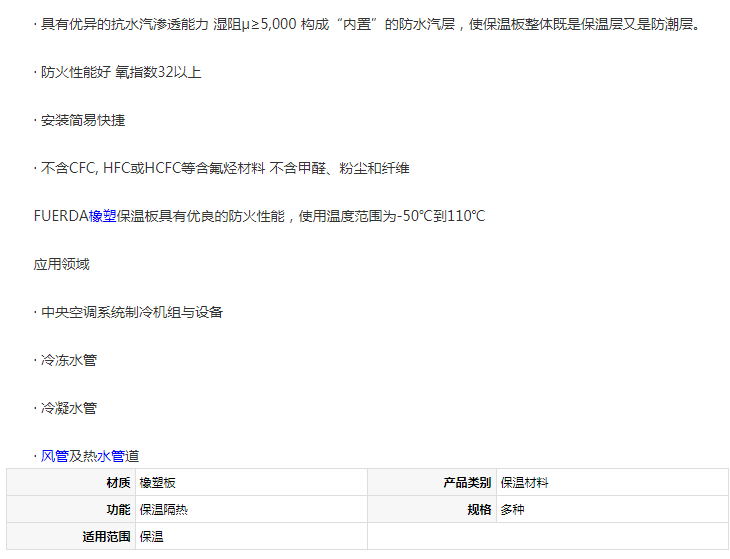
Task: Click the blue 橡塑 link after FUERDA
Action: (103, 216)
